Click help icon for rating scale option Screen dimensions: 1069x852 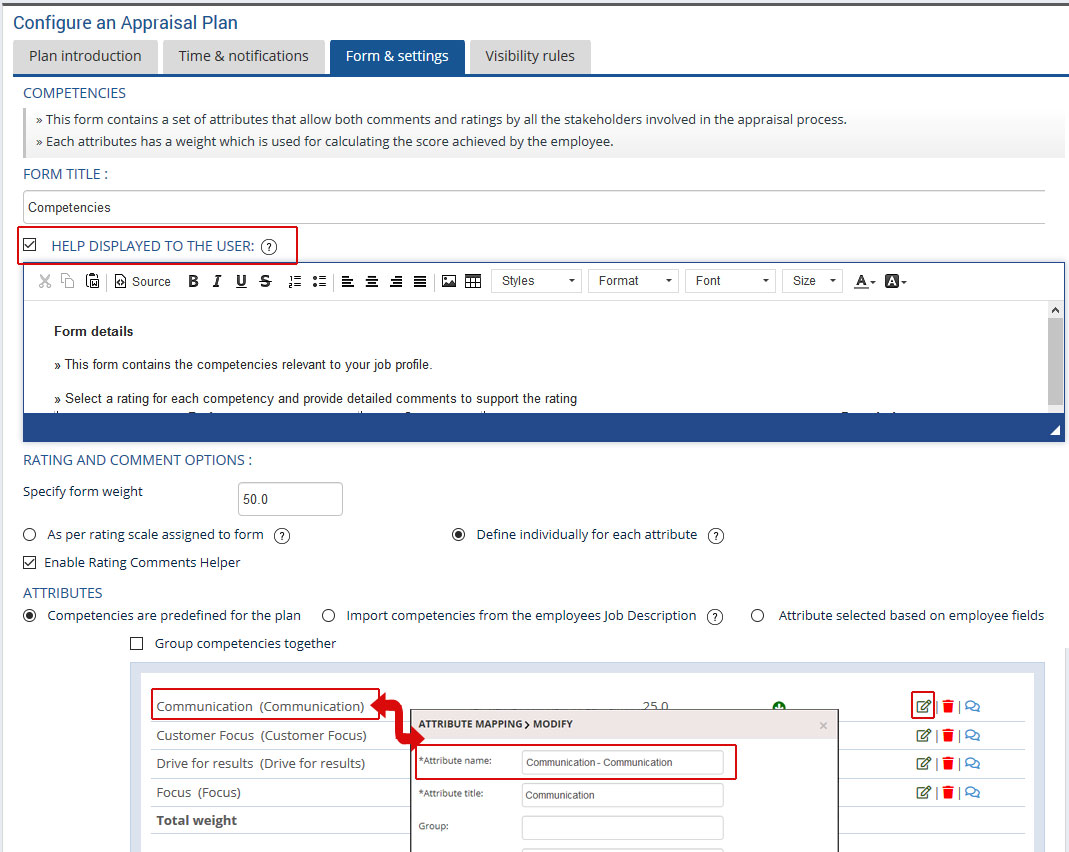282,536
